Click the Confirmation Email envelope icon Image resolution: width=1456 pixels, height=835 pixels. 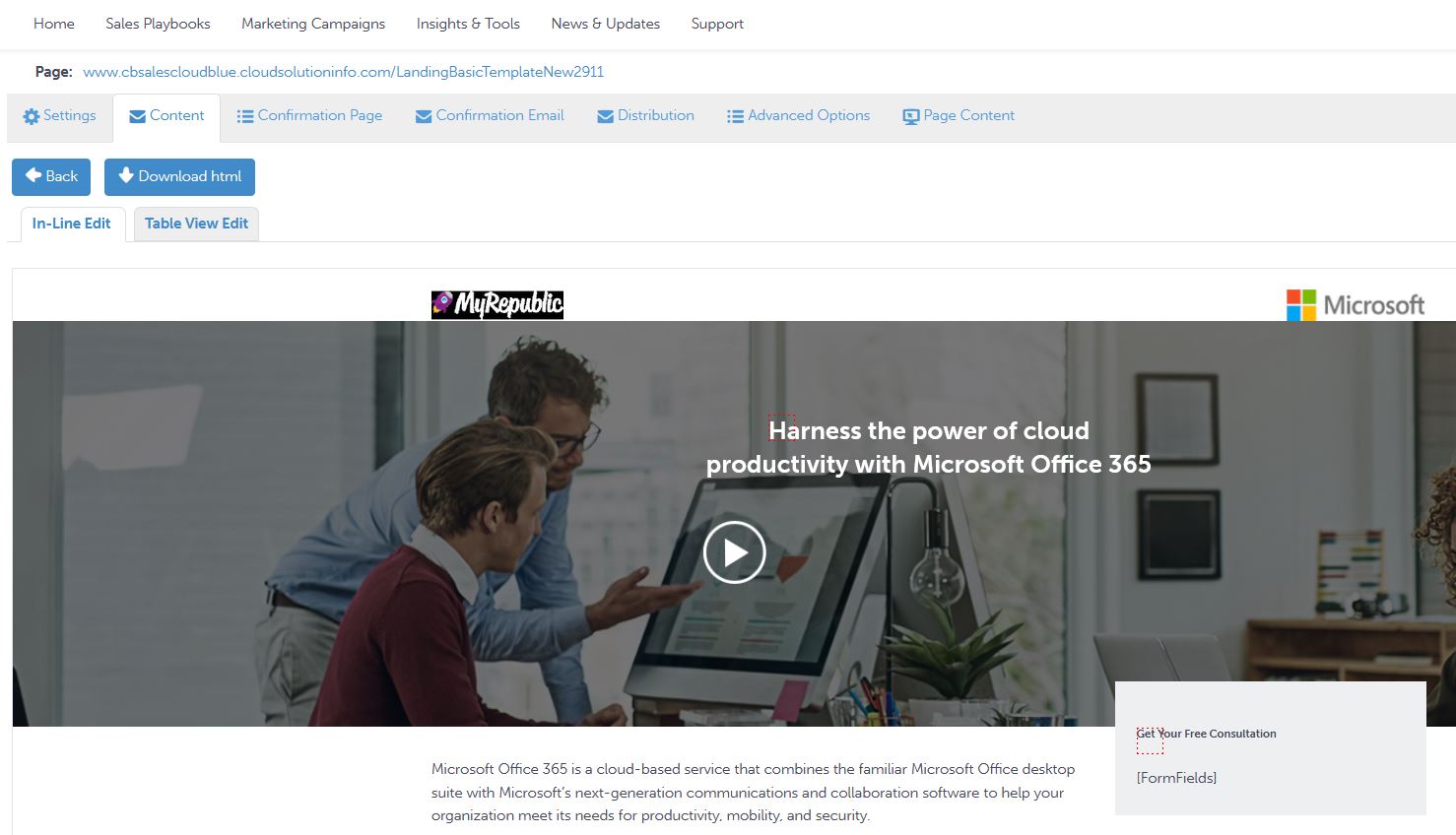(424, 116)
